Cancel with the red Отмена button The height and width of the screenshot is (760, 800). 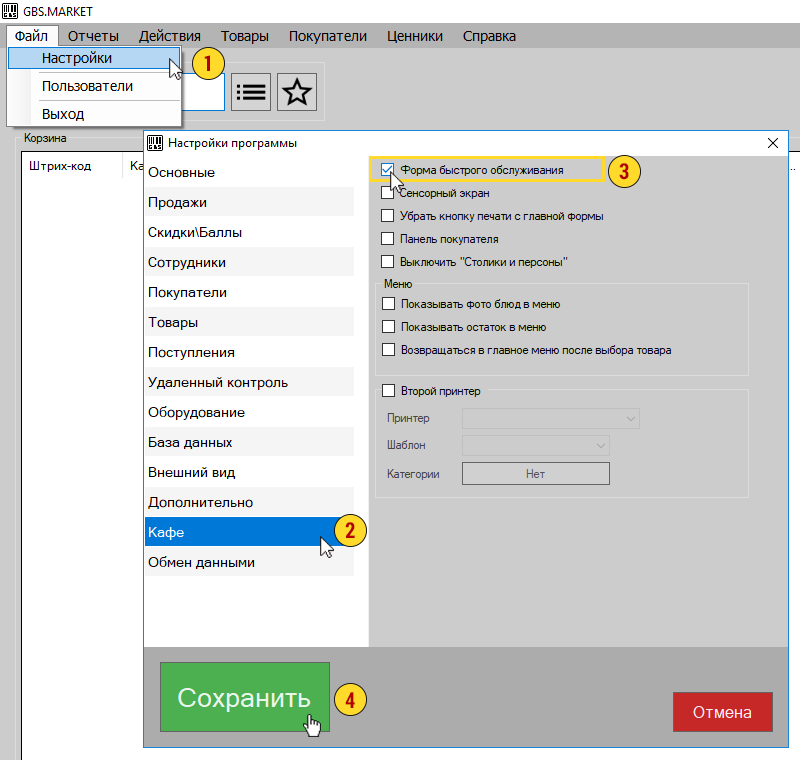[x=722, y=712]
